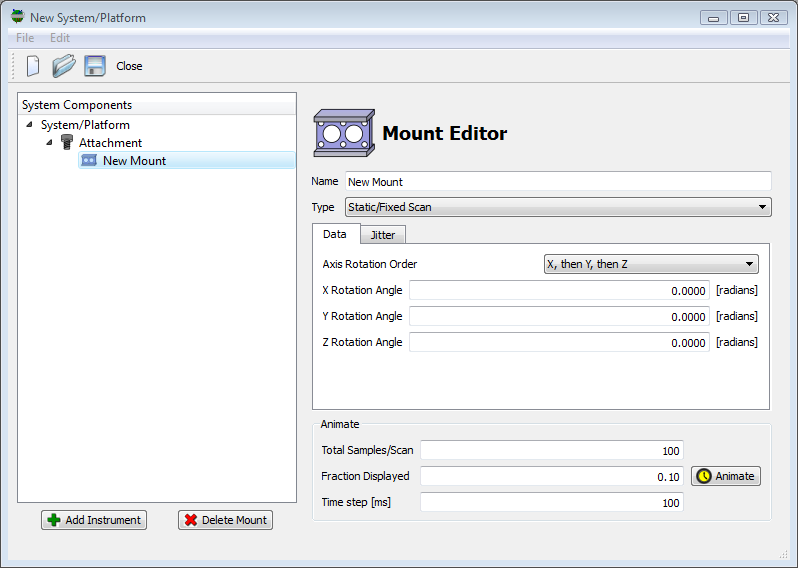
Task: Click the New document toolbar icon
Action: click(x=33, y=66)
